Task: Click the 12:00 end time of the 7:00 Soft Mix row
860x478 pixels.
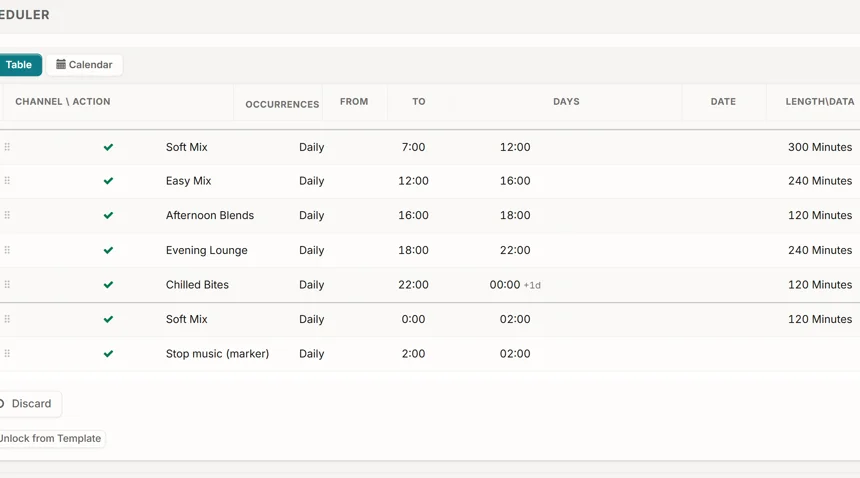Action: (x=515, y=147)
